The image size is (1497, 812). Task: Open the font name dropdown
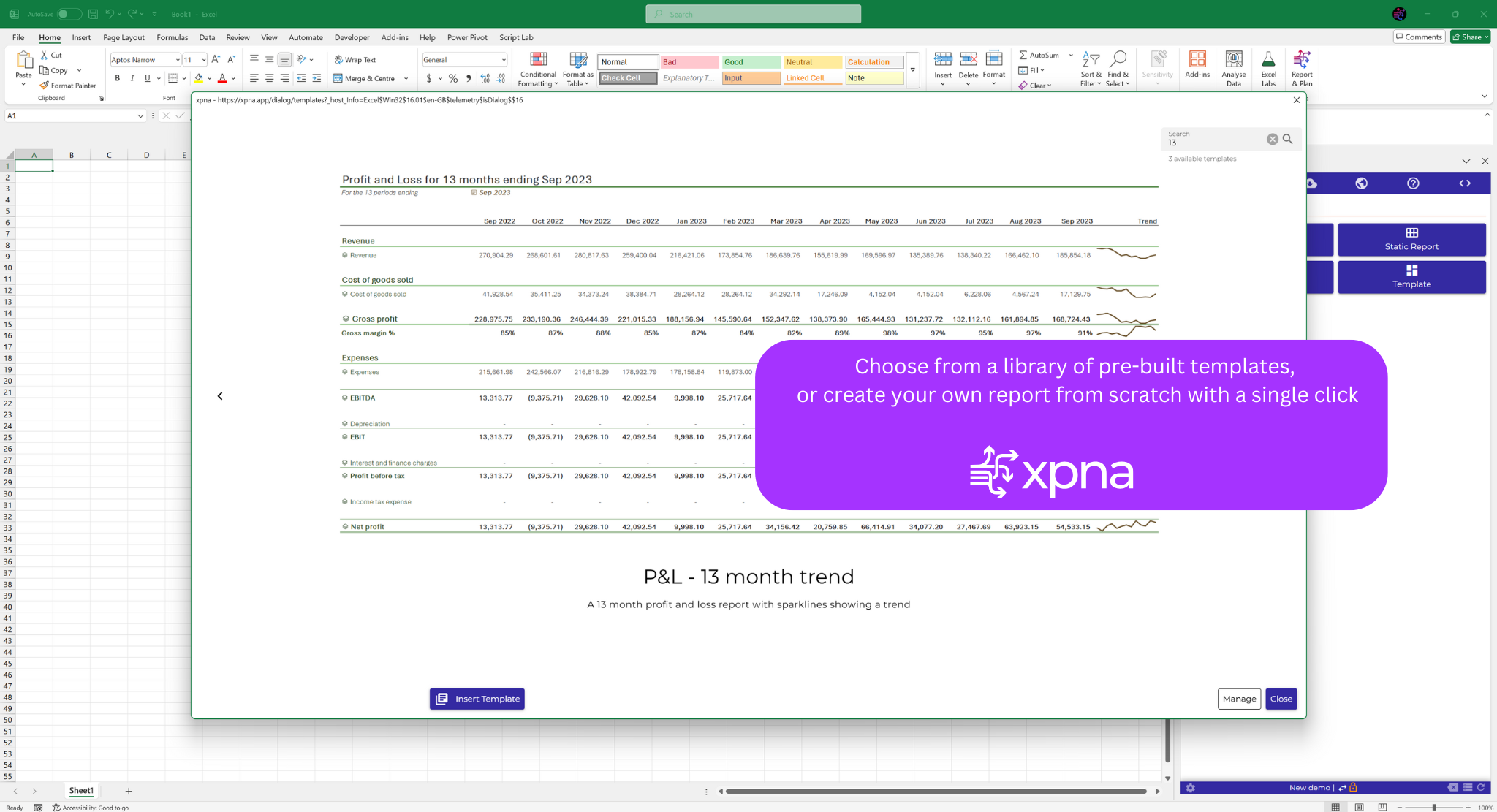[x=178, y=60]
